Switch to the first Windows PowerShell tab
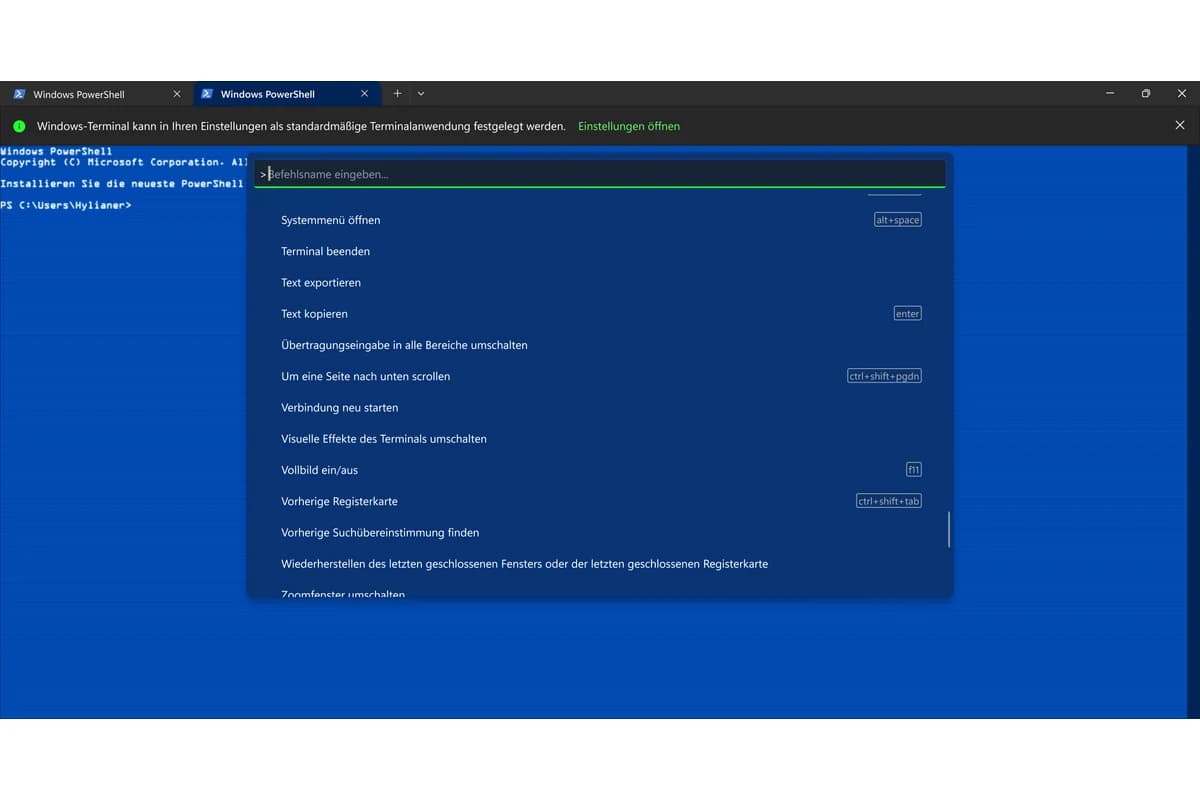The width and height of the screenshot is (1200, 800). (96, 94)
